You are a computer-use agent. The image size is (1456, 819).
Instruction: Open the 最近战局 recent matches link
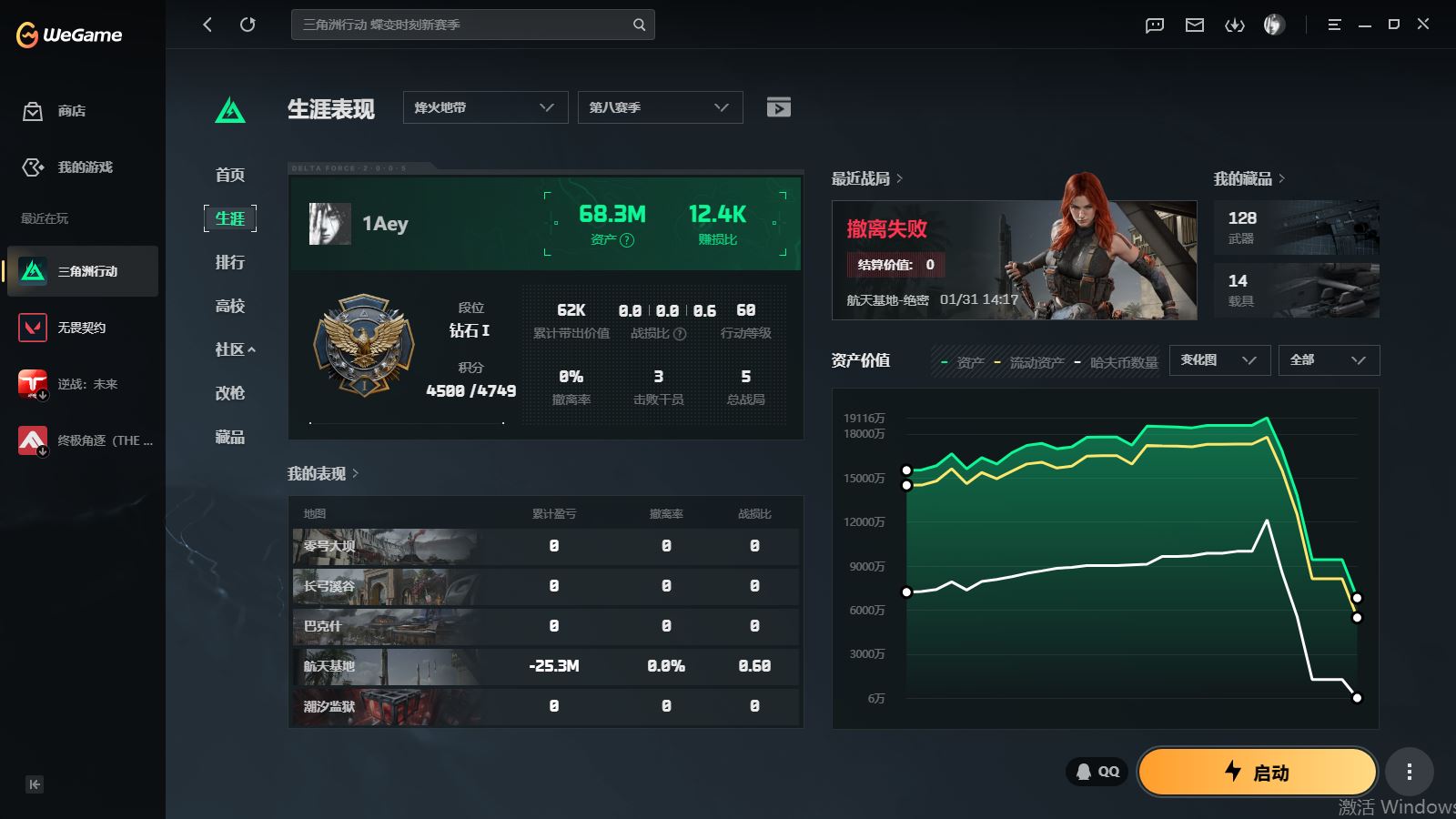point(866,178)
